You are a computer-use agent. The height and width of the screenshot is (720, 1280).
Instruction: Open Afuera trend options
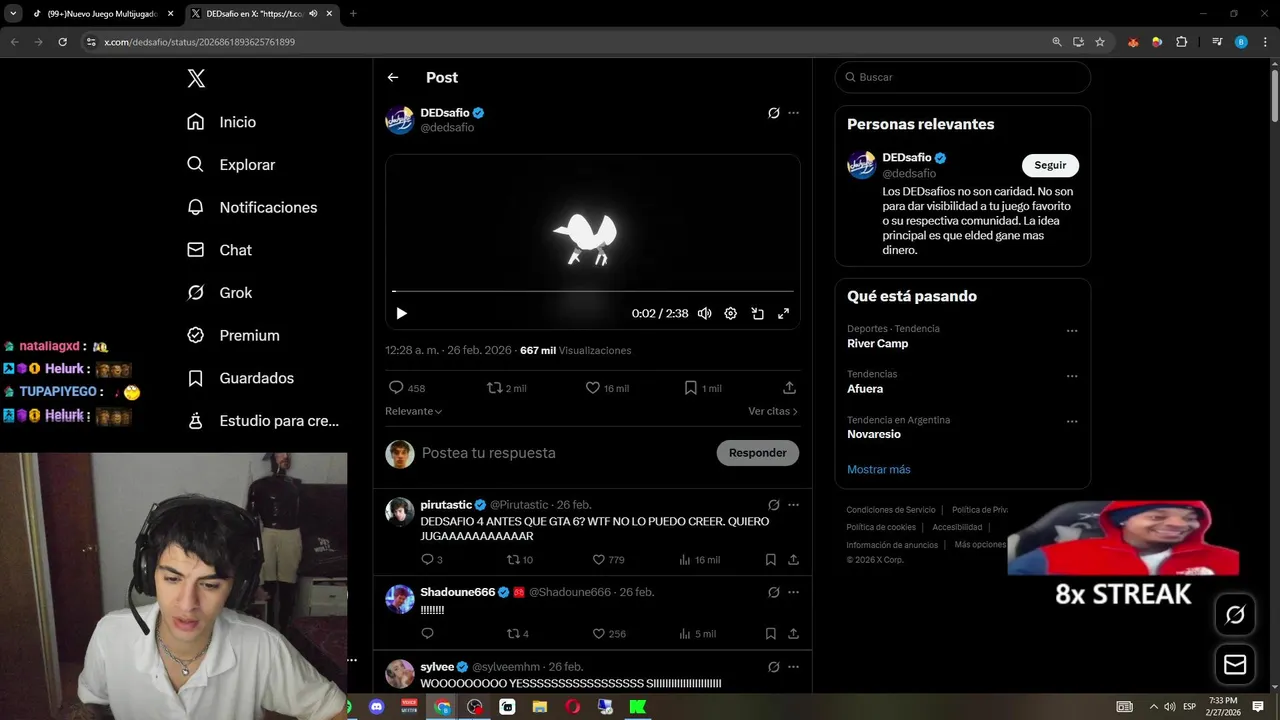[x=1071, y=377]
